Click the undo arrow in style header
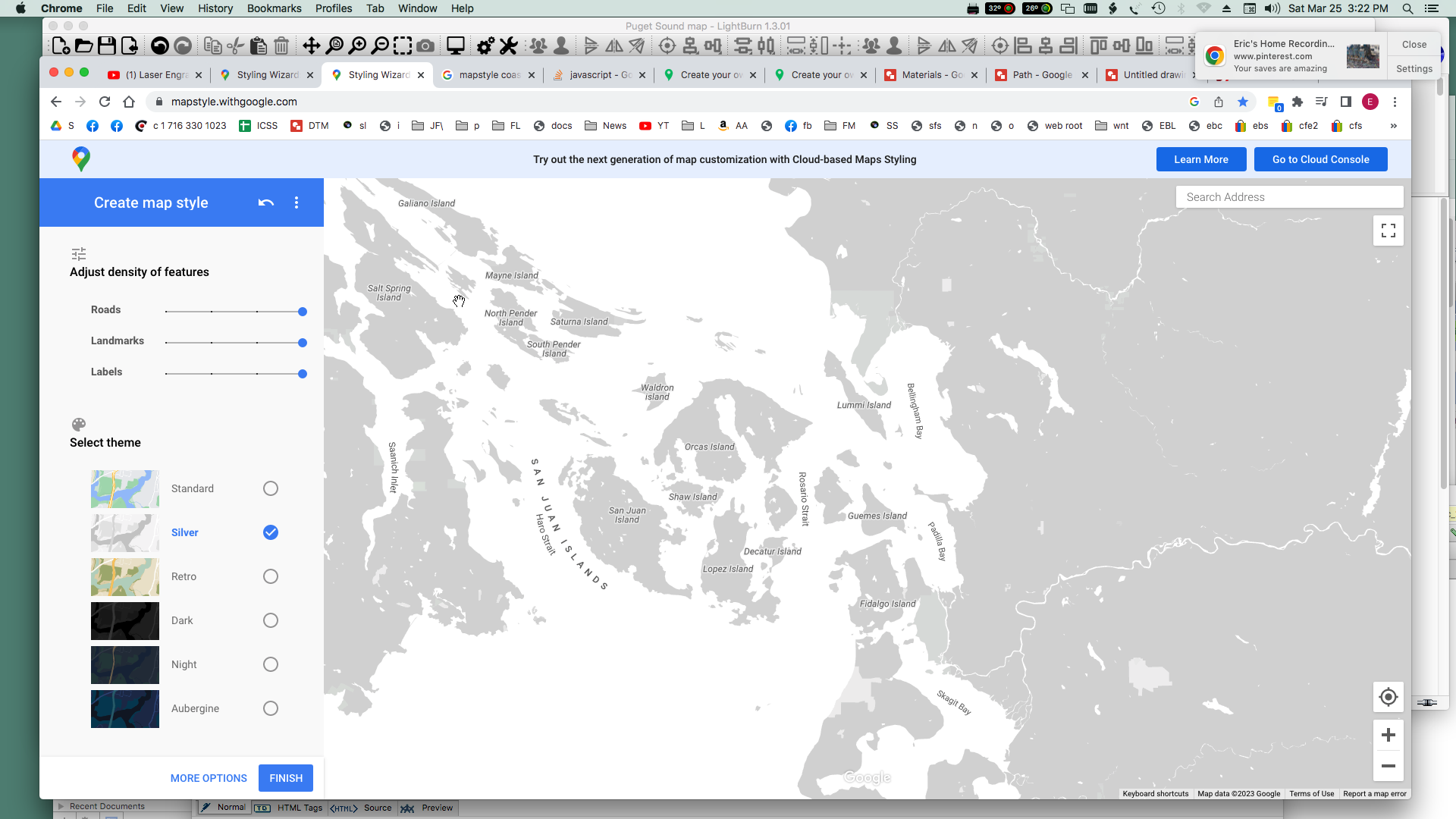The width and height of the screenshot is (1456, 819). (x=265, y=202)
